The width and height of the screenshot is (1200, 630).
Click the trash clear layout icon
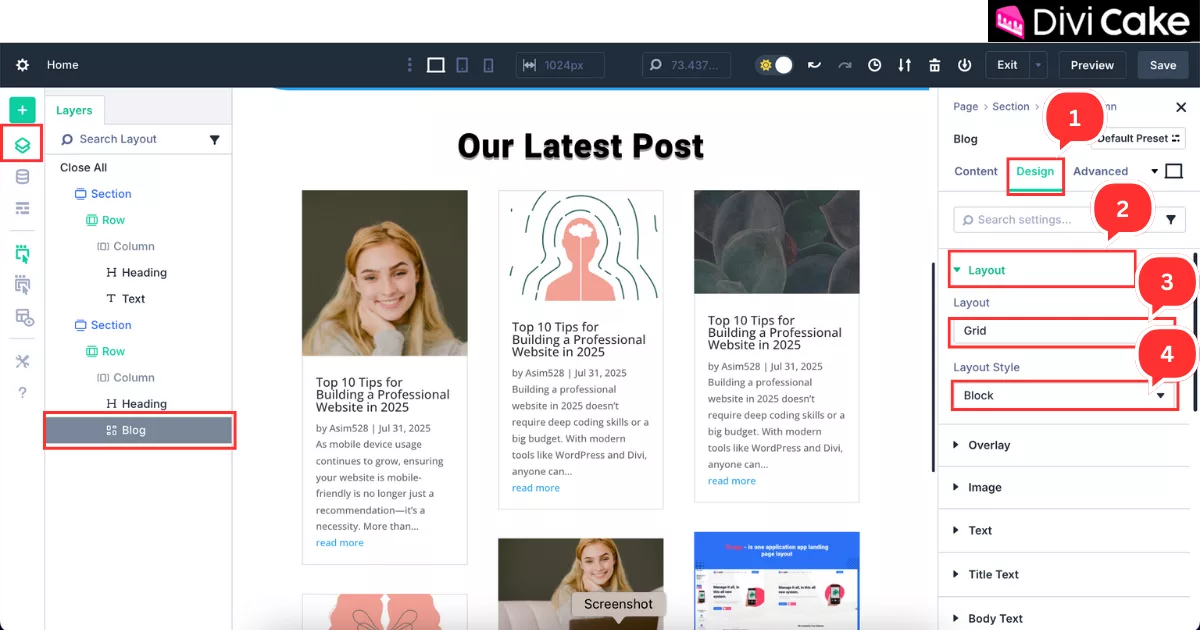[x=934, y=65]
